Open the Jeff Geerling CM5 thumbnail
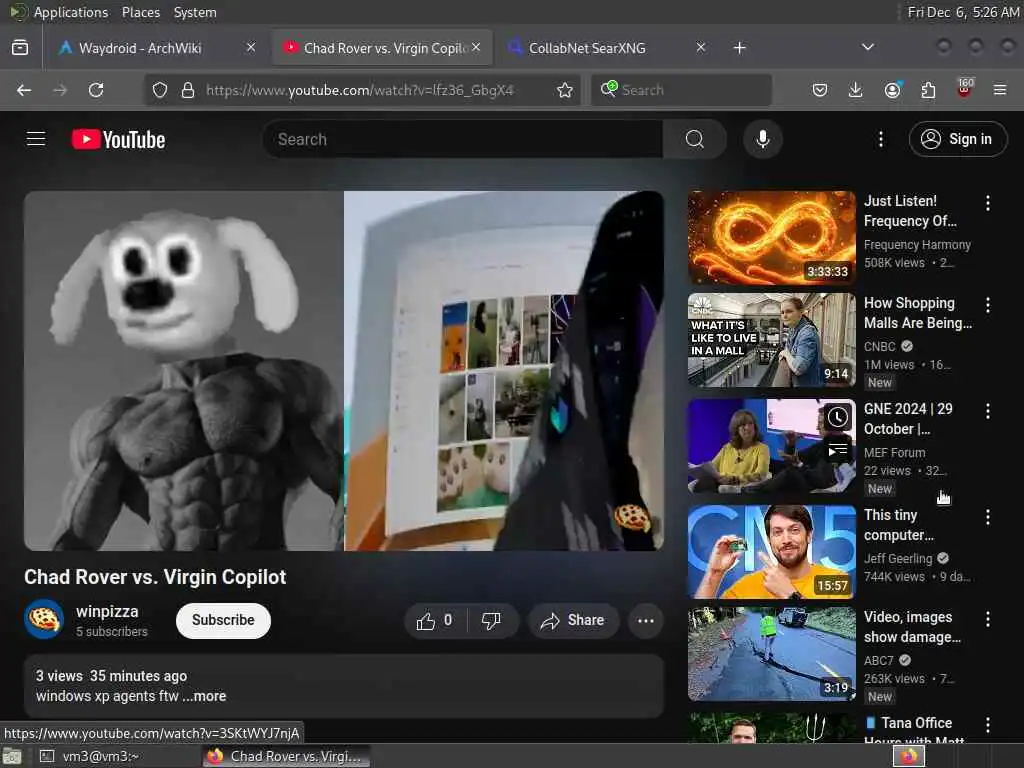 coord(771,552)
